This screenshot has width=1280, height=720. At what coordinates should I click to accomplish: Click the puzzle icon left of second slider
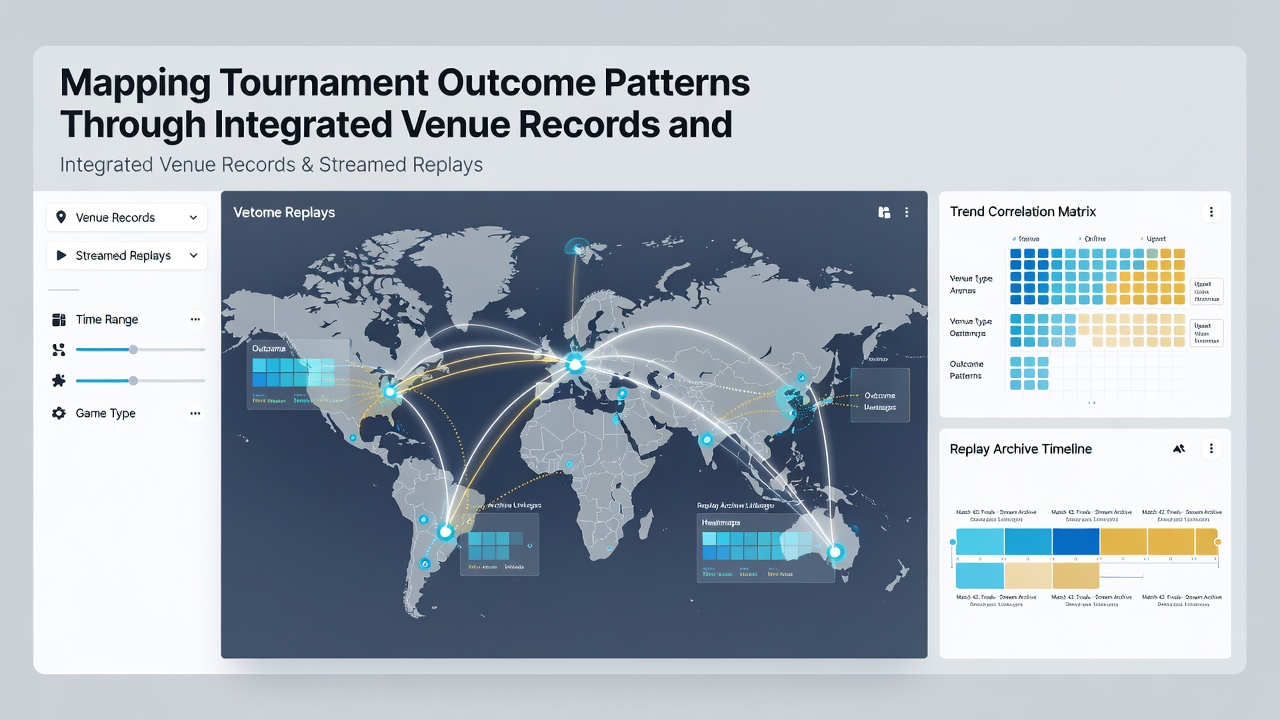(57, 380)
